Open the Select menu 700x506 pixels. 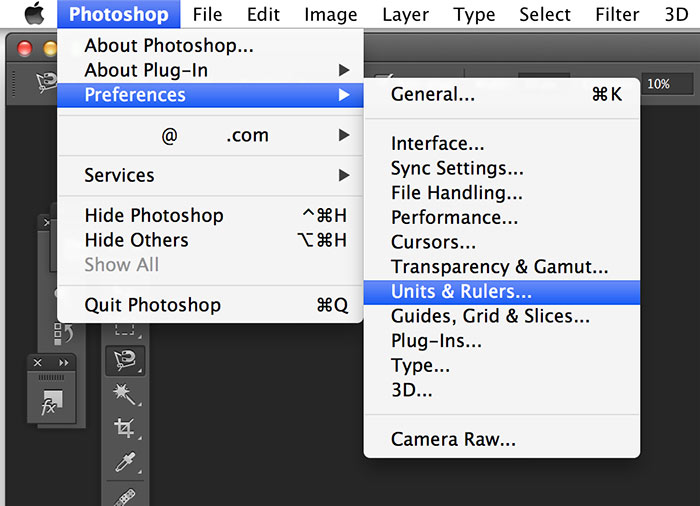545,14
